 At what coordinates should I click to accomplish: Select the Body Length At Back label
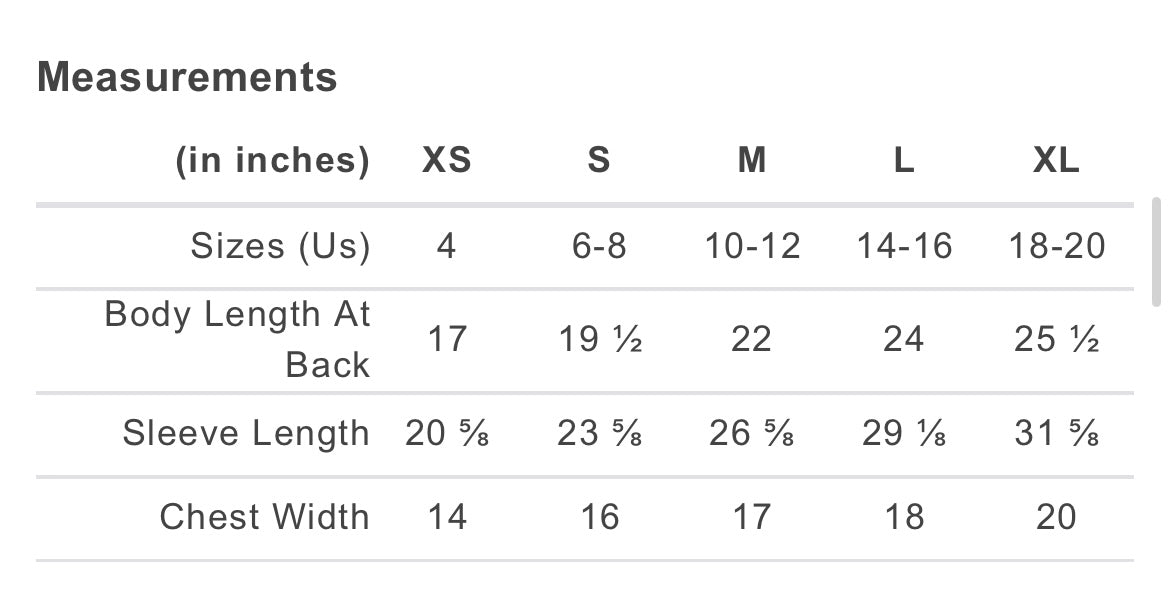[237, 340]
